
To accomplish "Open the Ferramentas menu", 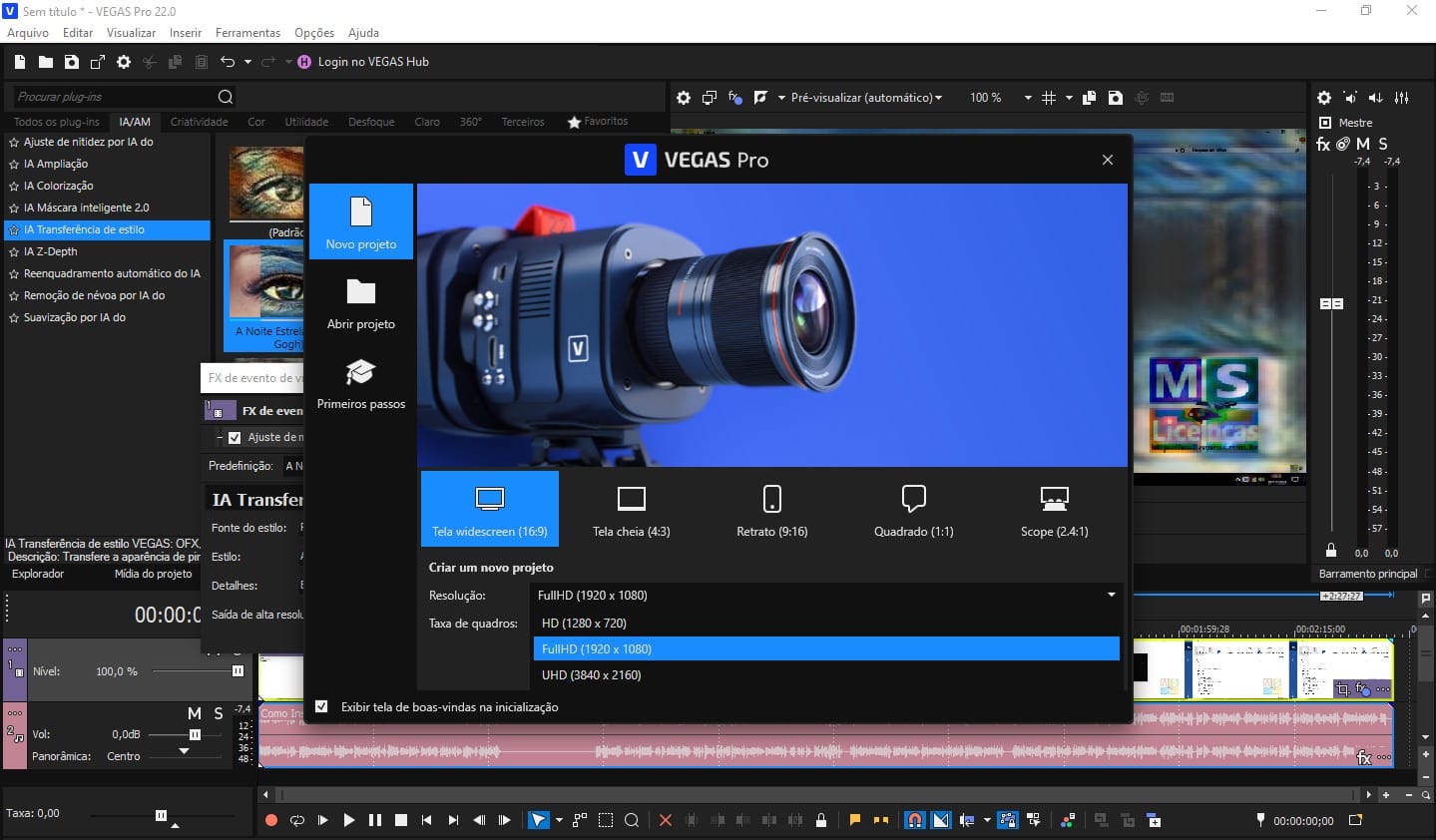I will click(x=247, y=32).
